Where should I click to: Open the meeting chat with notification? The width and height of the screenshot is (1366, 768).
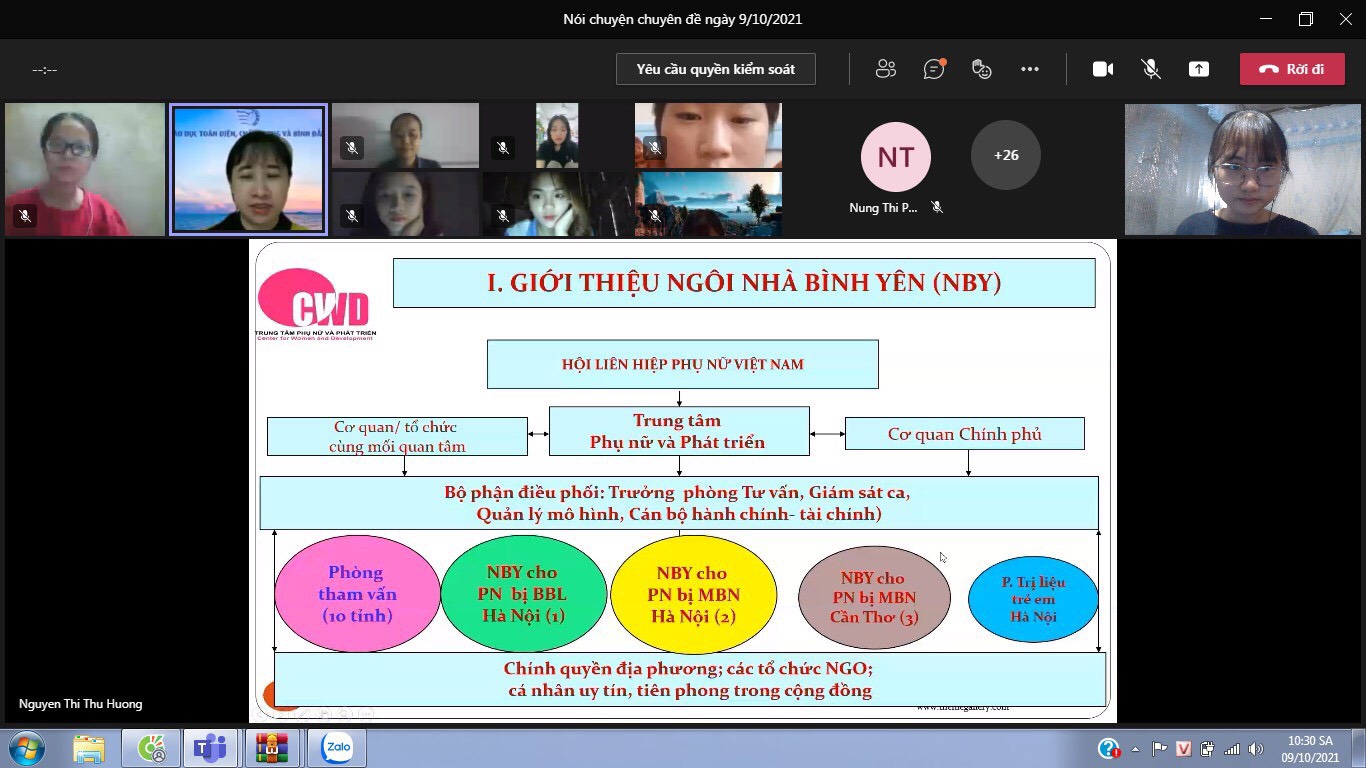(x=934, y=69)
